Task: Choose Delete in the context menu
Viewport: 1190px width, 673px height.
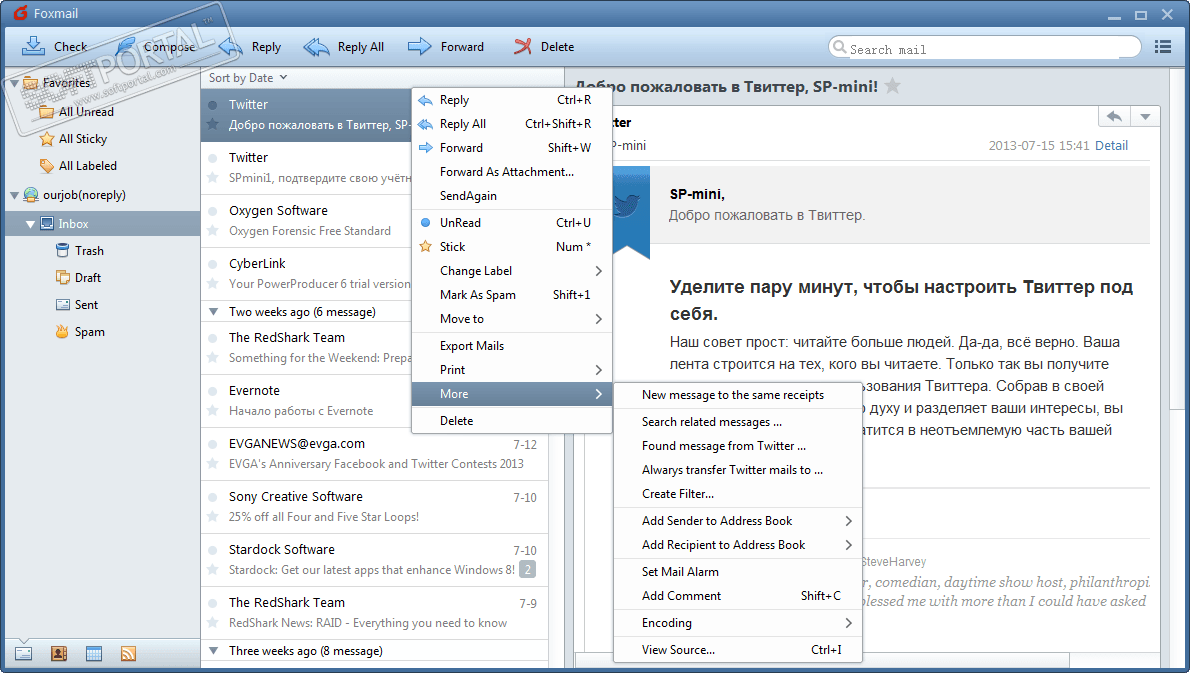Action: tap(512, 421)
